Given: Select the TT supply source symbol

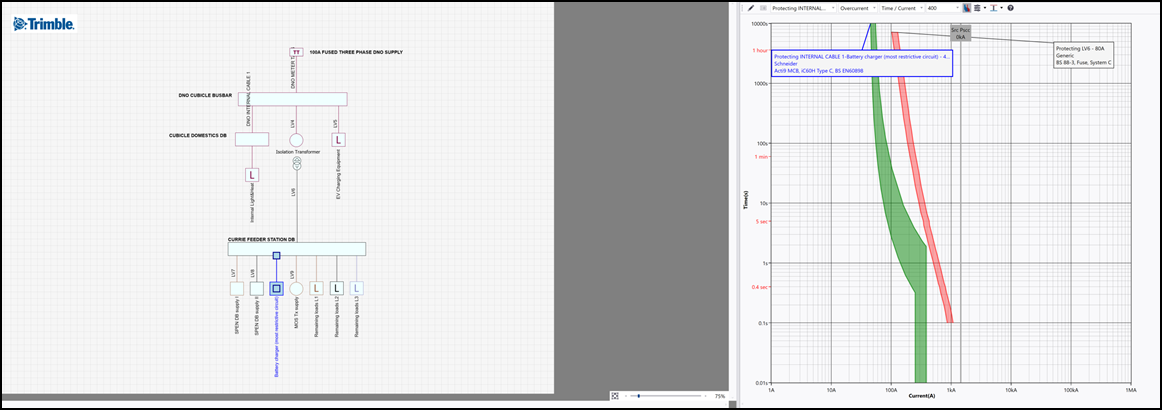Looking at the screenshot, I should point(296,52).
